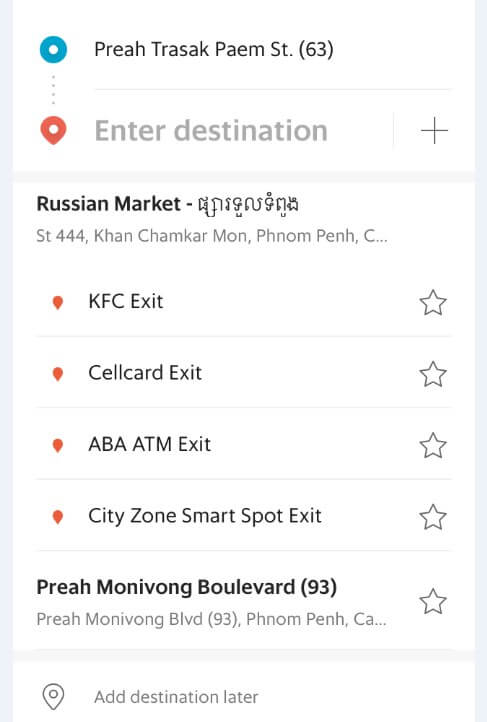Image resolution: width=487 pixels, height=722 pixels.
Task: Star the Cellcard Exit location
Action: coord(433,373)
